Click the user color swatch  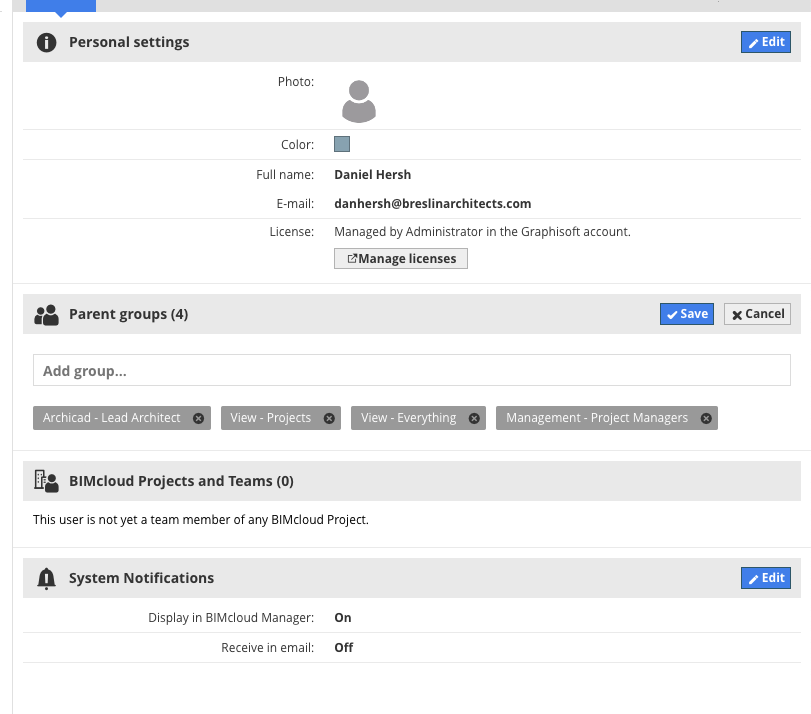[342, 144]
